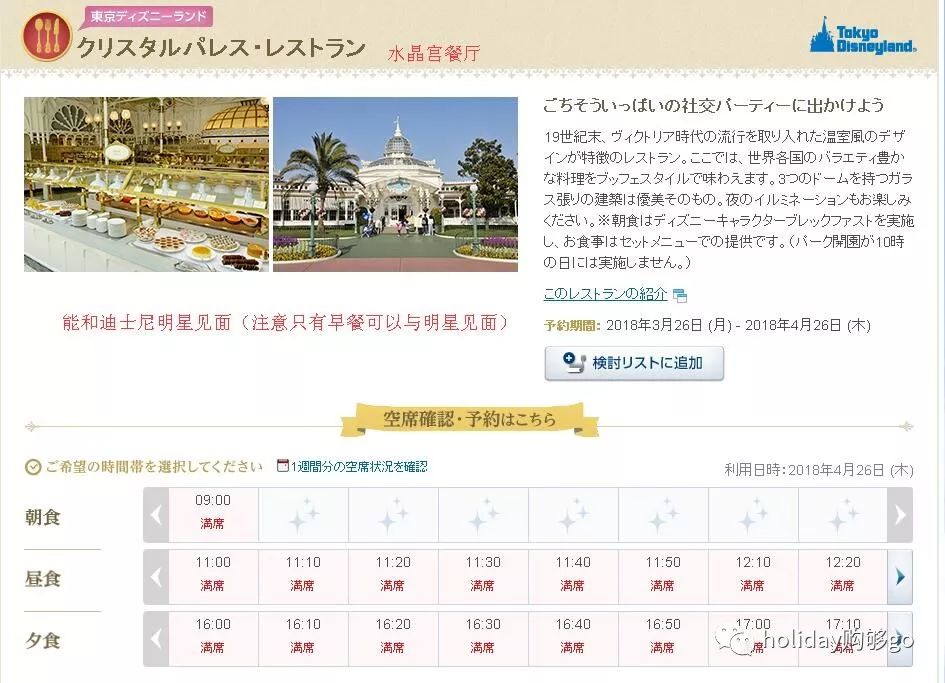Viewport: 945px width, 683px height.
Task: Open the 1週間分の空席状況を確認 link
Action: pos(359,467)
